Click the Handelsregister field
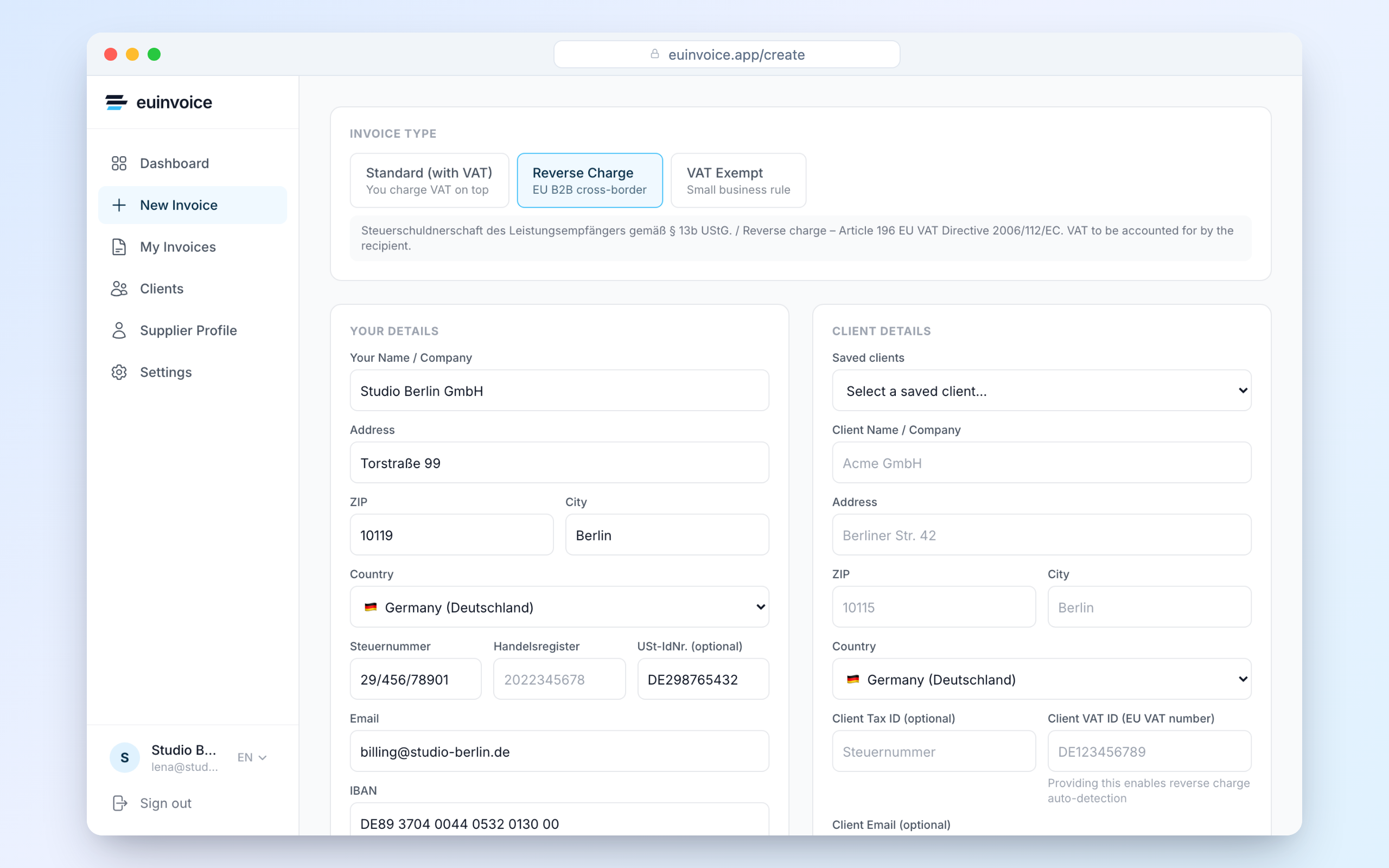 [559, 679]
